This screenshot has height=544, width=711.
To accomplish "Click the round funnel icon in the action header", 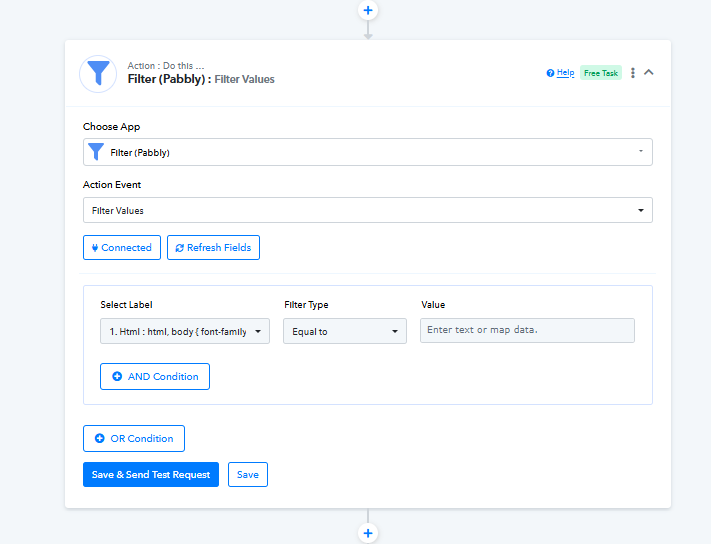I will 98,73.
